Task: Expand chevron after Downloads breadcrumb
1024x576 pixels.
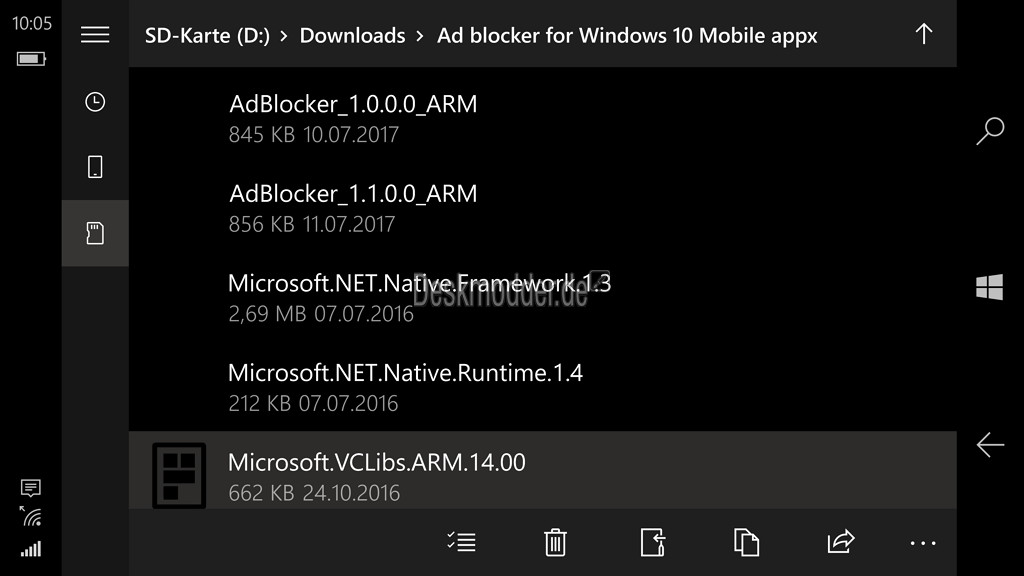Action: [420, 36]
